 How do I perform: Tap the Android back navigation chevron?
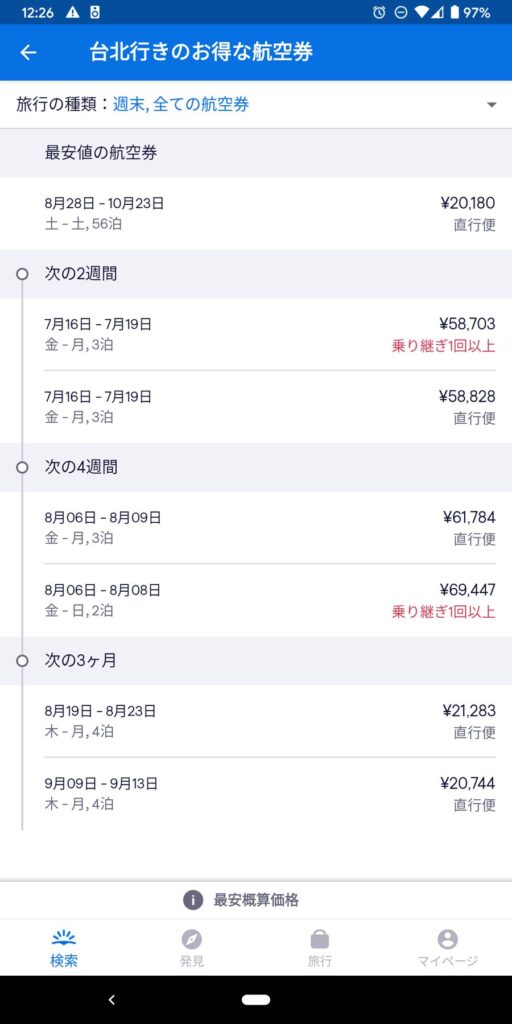coord(112,999)
